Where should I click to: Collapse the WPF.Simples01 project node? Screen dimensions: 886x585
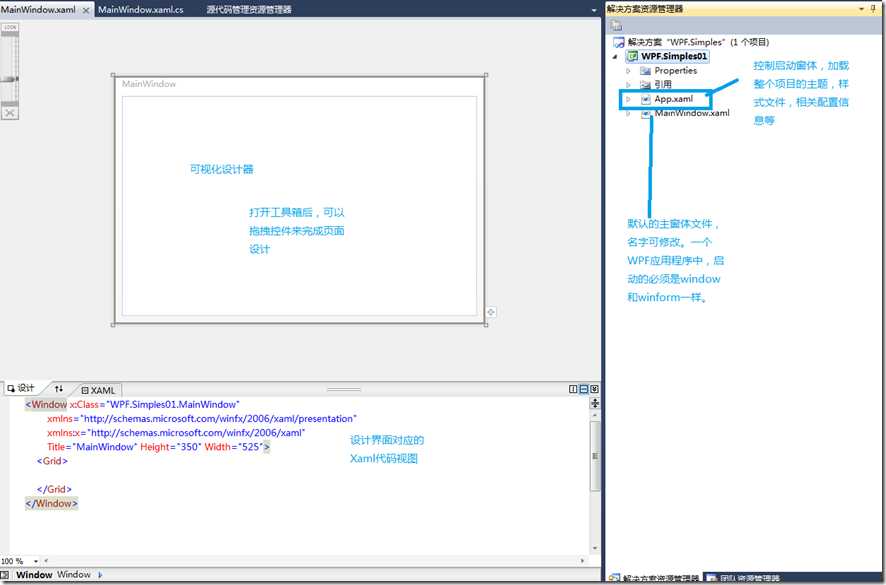tap(615, 57)
